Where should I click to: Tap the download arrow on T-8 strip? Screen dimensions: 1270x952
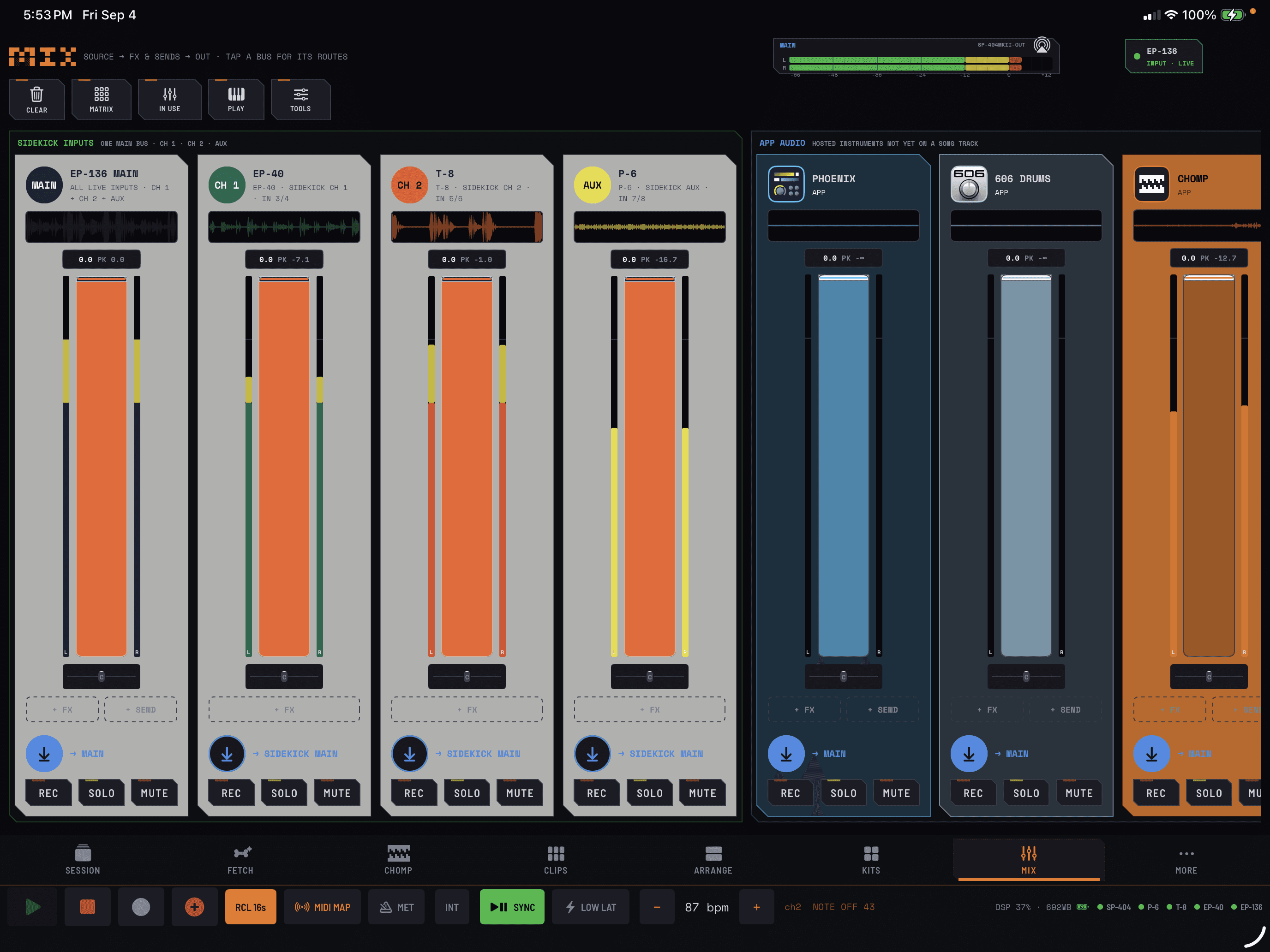(x=409, y=754)
